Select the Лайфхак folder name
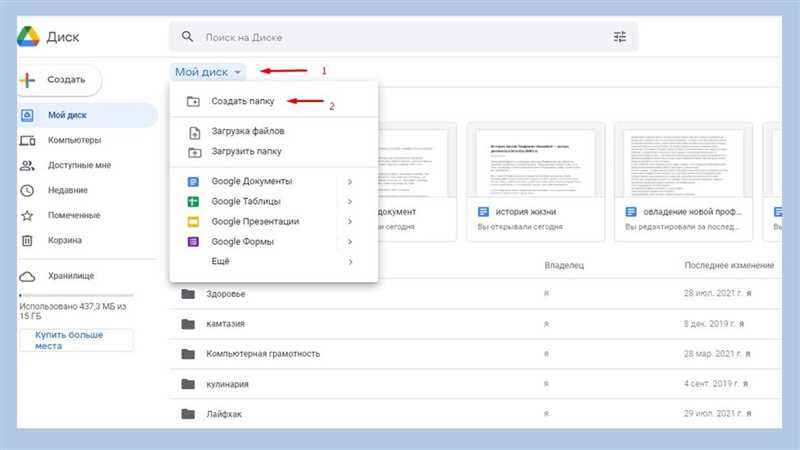This screenshot has height=450, width=800. pyautogui.click(x=224, y=414)
